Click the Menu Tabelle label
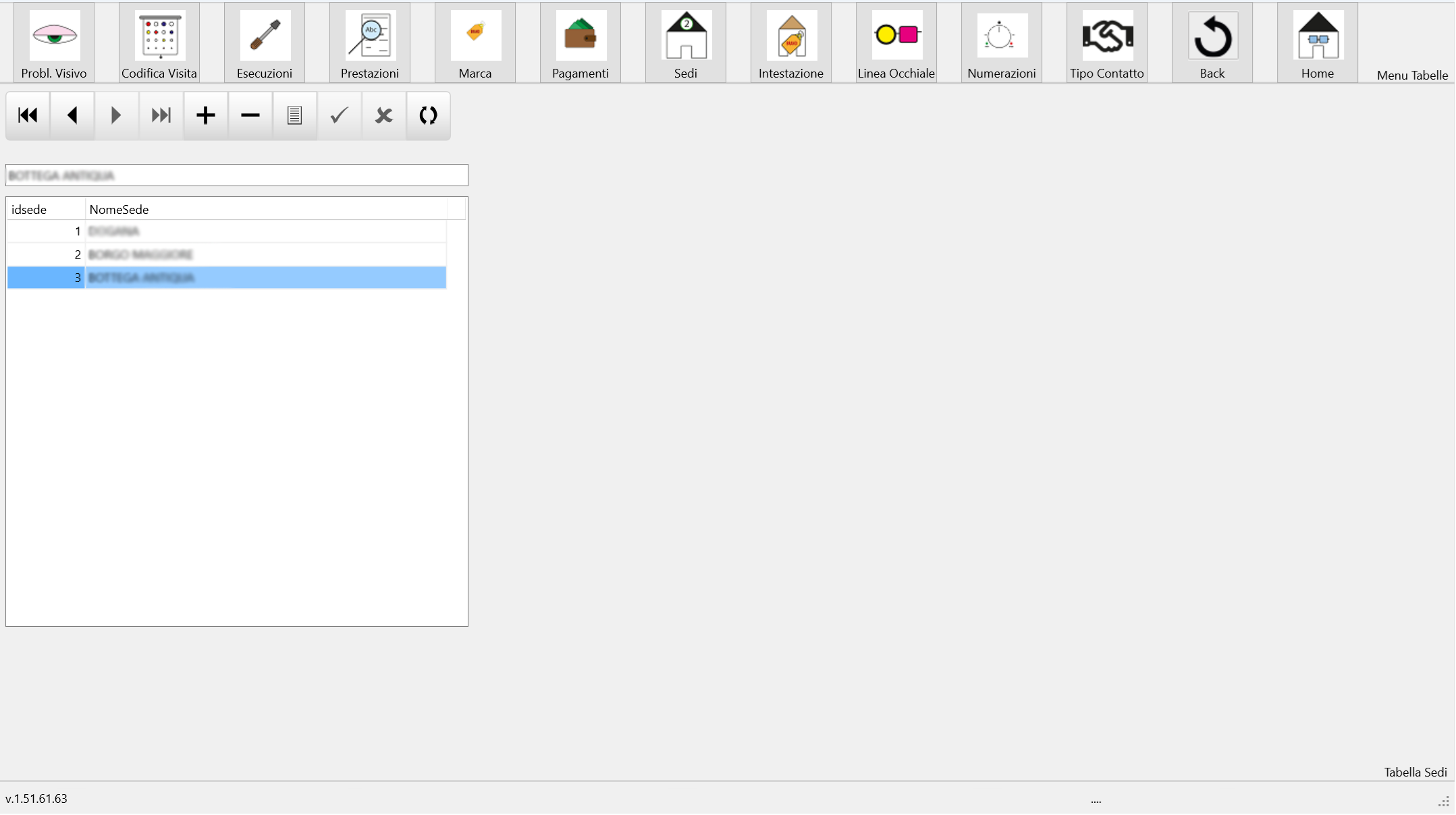 (x=1412, y=76)
